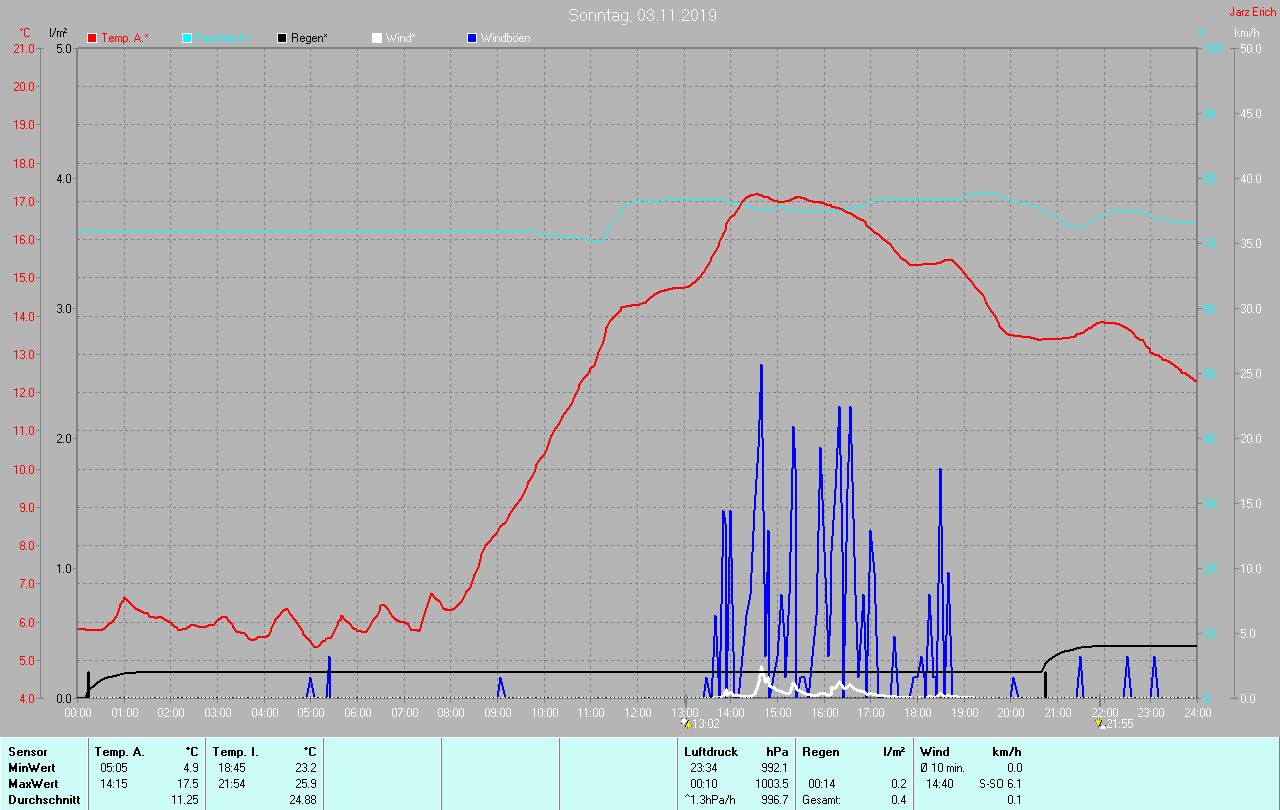Viewport: 1280px width, 810px height.
Task: Click the 13:02 marker icon on the time axis
Action: point(686,723)
